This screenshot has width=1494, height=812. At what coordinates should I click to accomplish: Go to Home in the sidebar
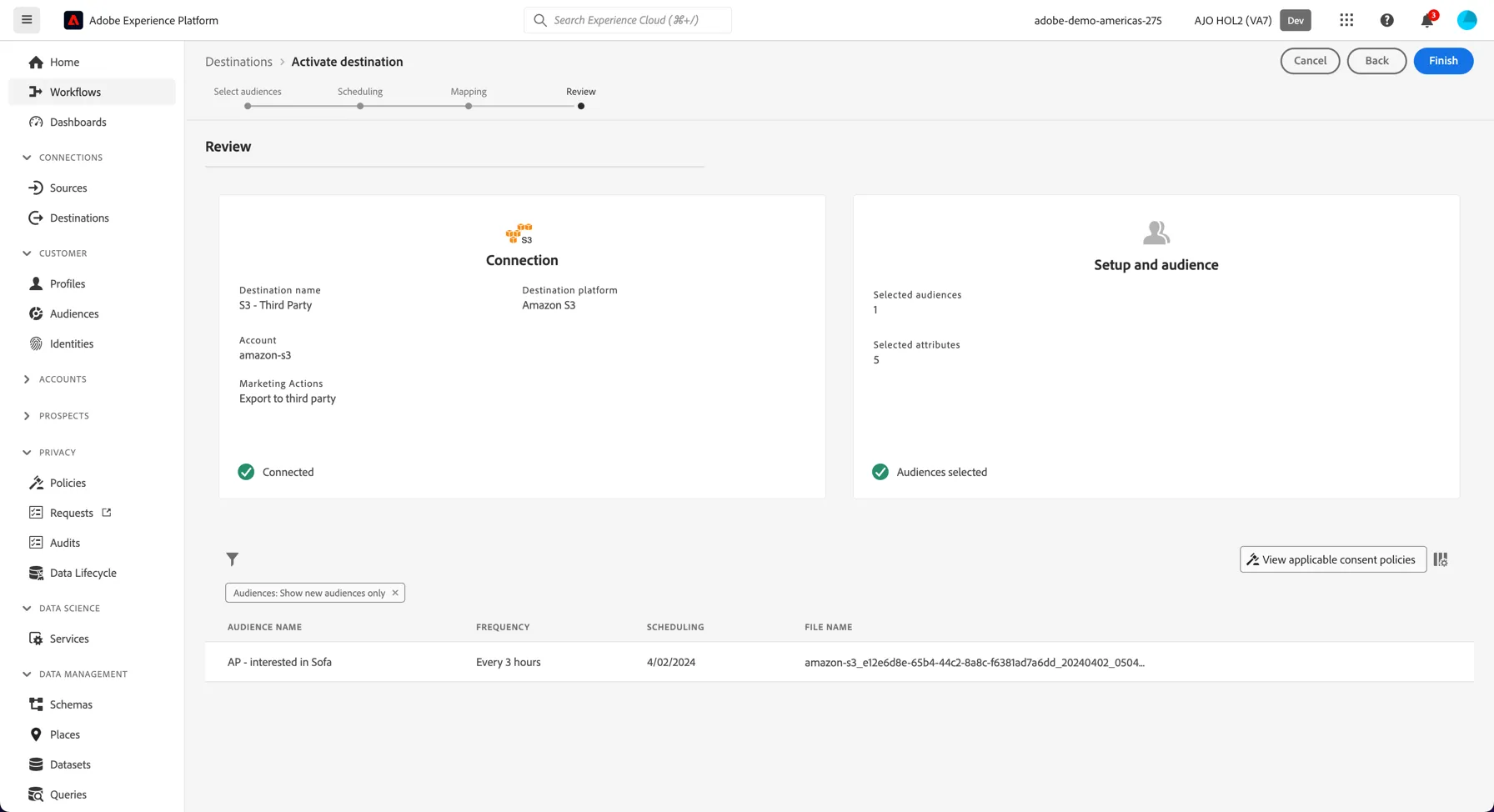pos(92,62)
